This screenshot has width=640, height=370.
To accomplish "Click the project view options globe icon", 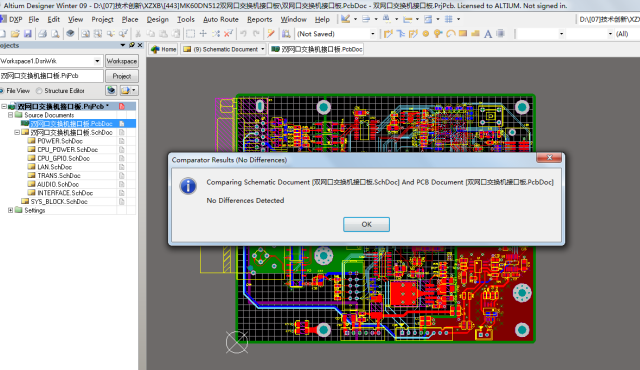I will point(111,90).
